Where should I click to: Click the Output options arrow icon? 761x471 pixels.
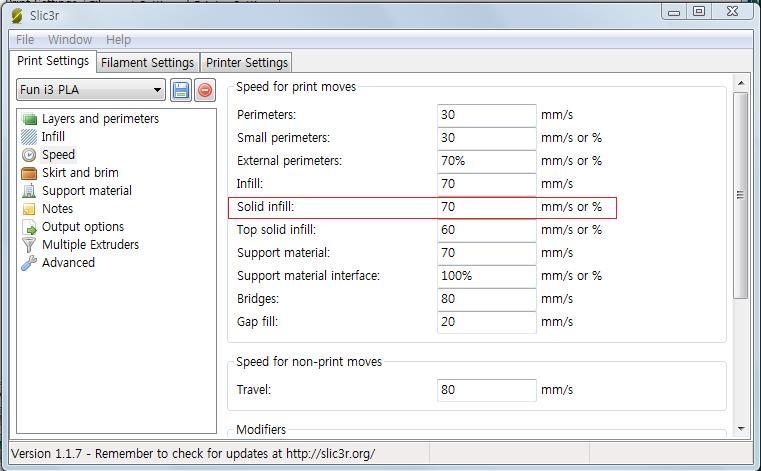click(x=29, y=227)
